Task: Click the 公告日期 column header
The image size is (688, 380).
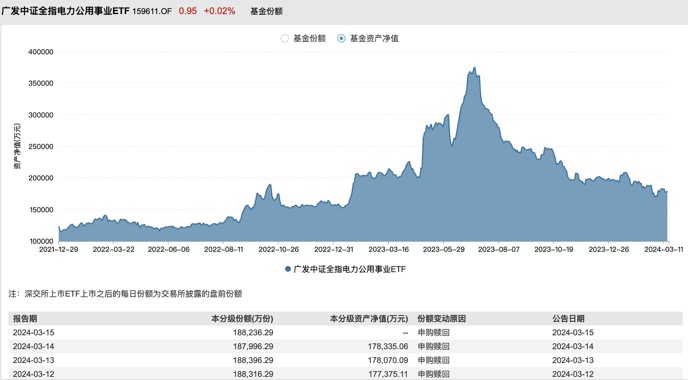Action: [568, 319]
